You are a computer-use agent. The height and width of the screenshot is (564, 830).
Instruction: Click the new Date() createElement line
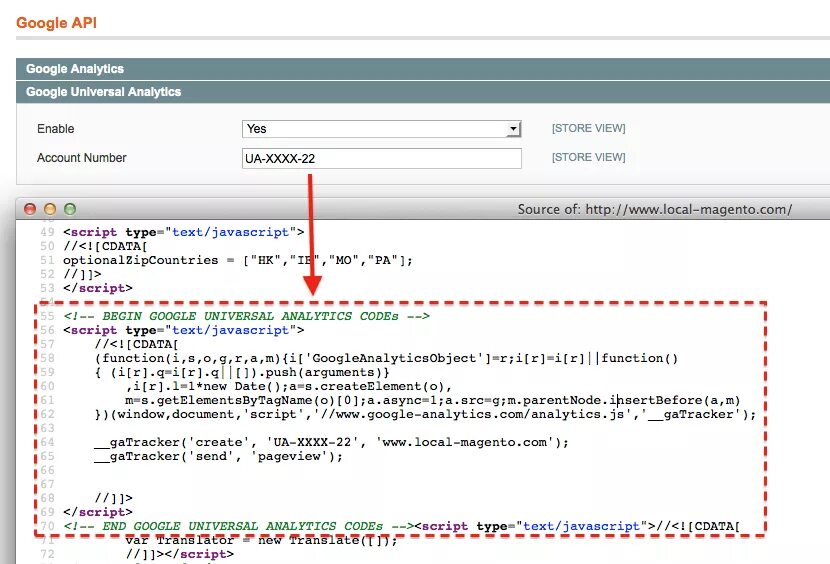pos(288,386)
